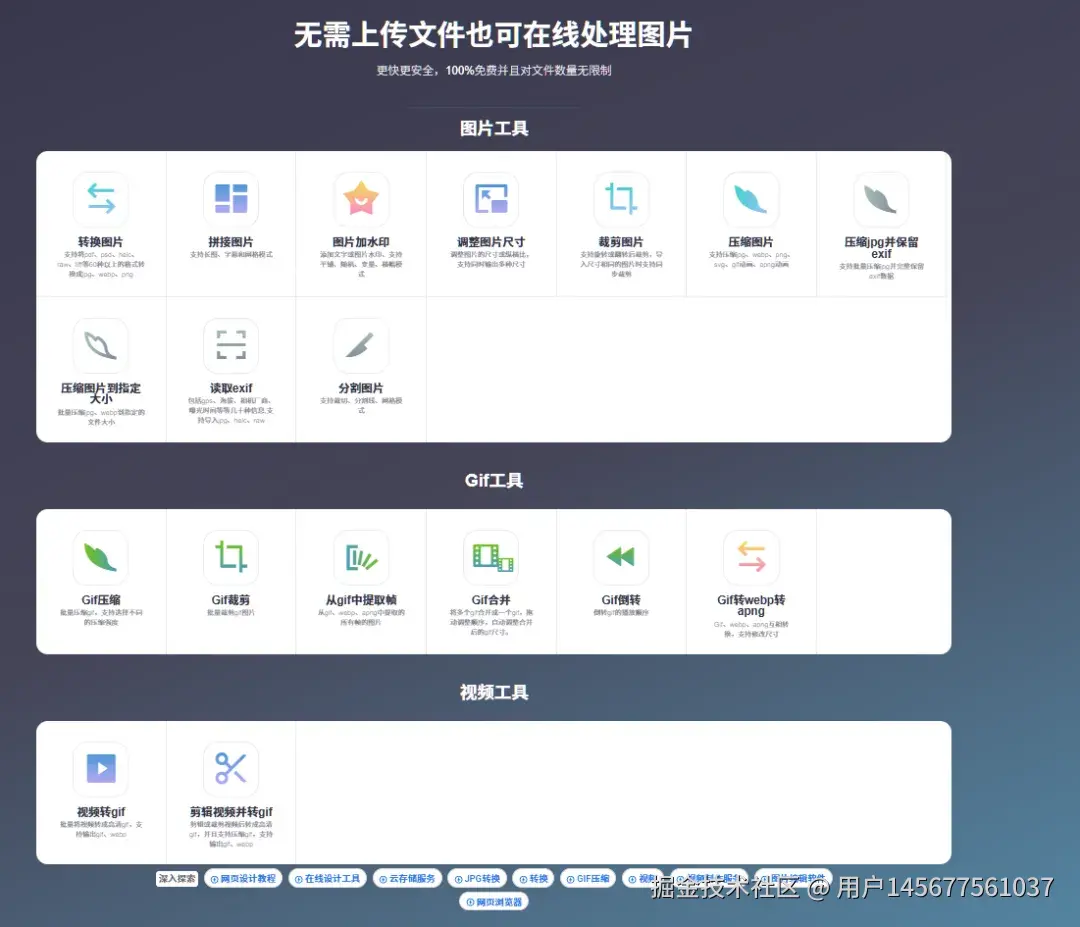The image size is (1080, 927).
Task: Select the 转换图片 (convert image) tool icon
Action: [x=99, y=198]
